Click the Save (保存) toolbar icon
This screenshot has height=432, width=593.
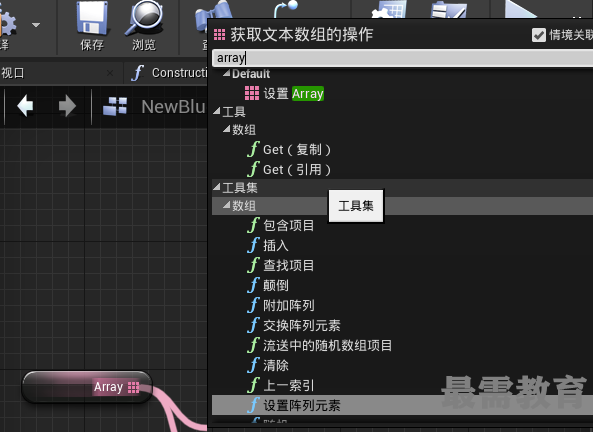pos(92,19)
